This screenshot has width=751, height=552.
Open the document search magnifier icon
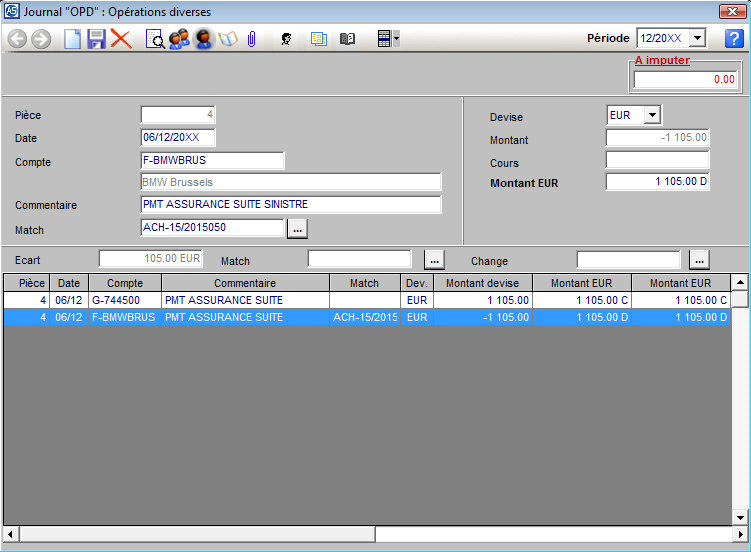[x=155, y=39]
